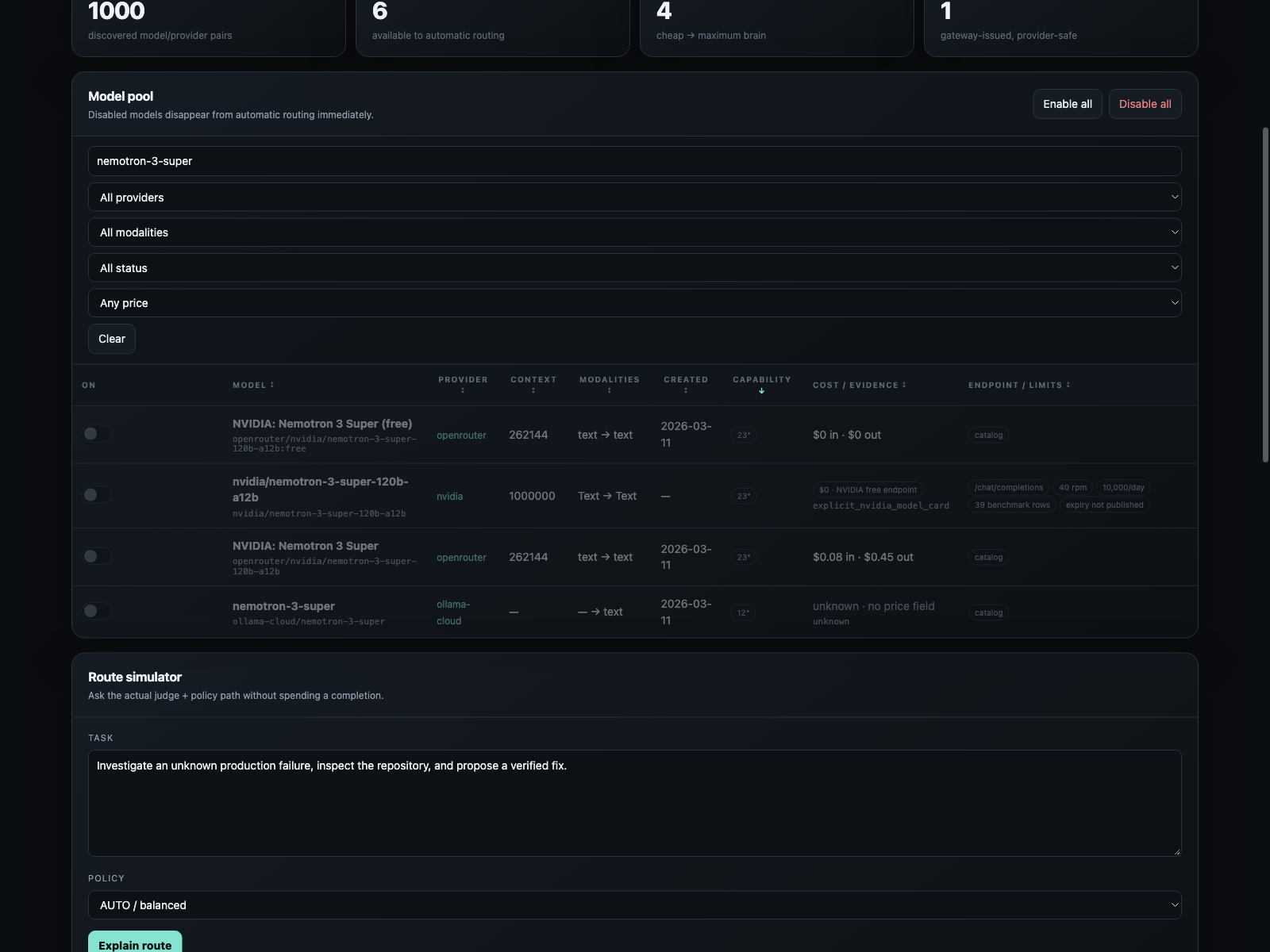Click model ID openrouter/nvidia/nemotron-3-super-120b-a12b:free
The width and height of the screenshot is (1270, 952).
point(324,443)
